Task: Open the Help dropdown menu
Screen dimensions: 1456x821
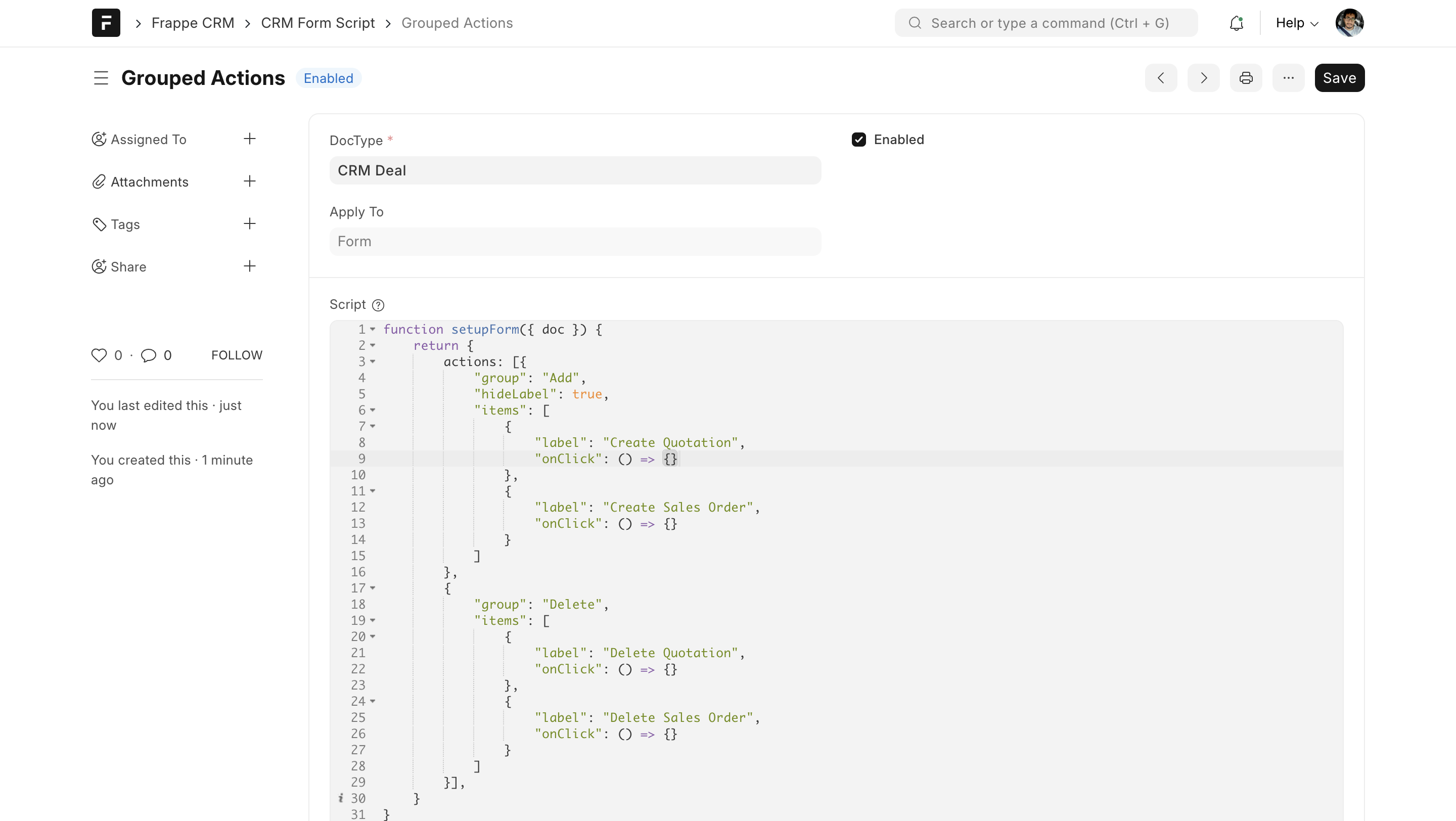Action: [x=1297, y=23]
